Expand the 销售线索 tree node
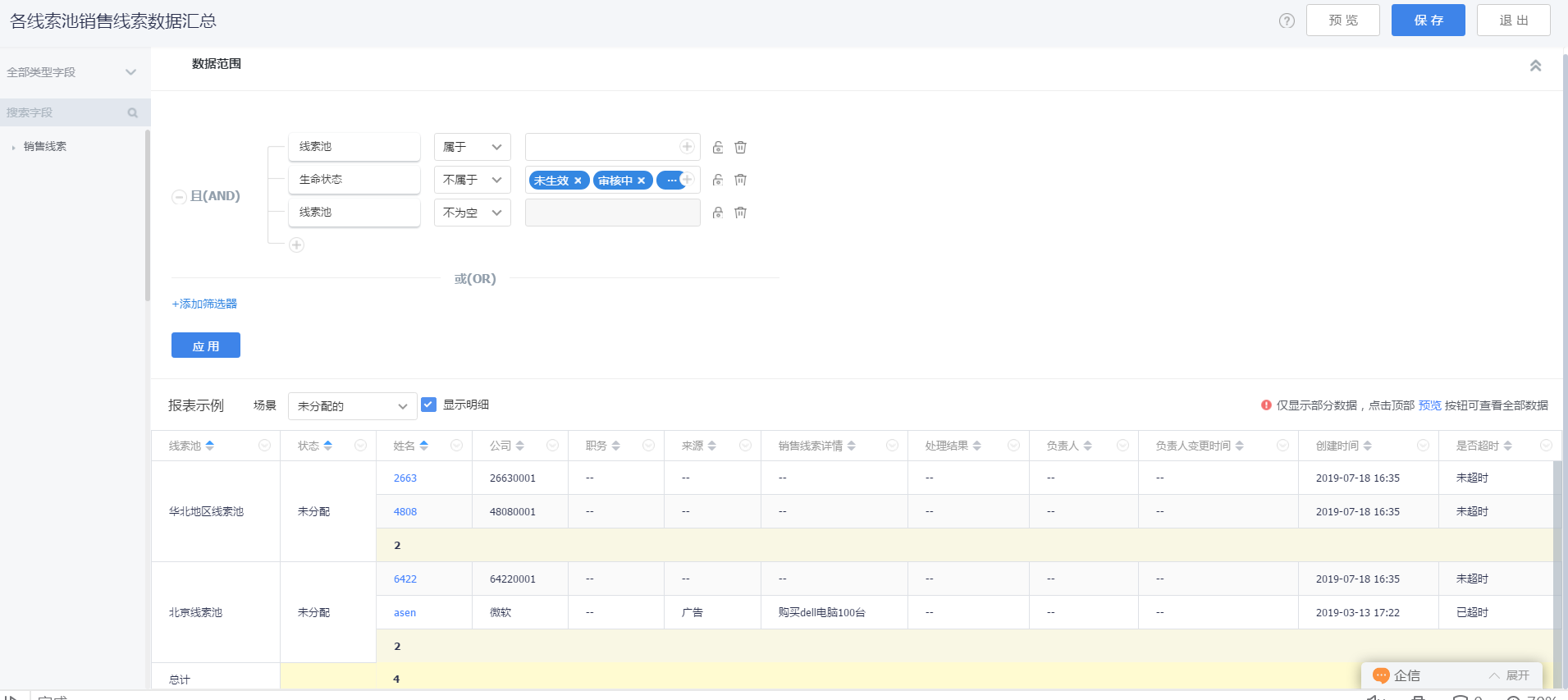This screenshot has width=1568, height=700. (x=14, y=148)
